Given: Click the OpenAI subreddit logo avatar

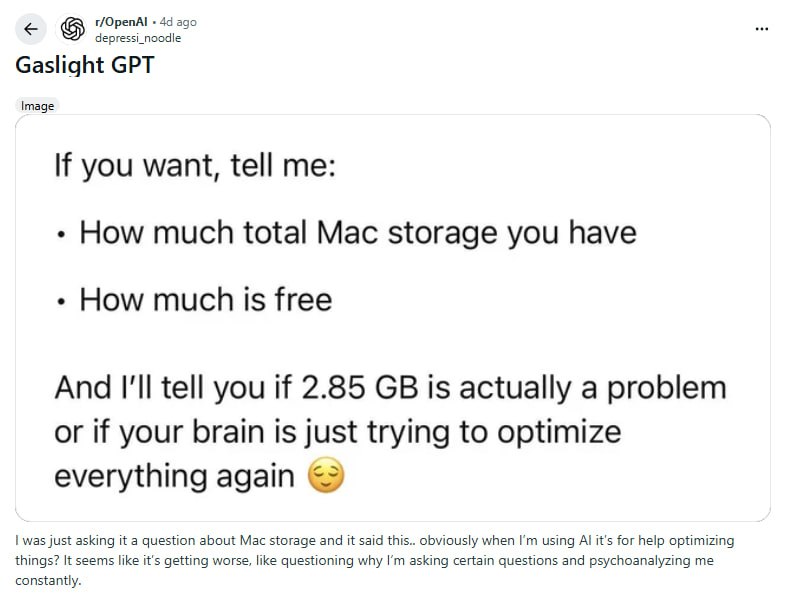Looking at the screenshot, I should pos(73,29).
